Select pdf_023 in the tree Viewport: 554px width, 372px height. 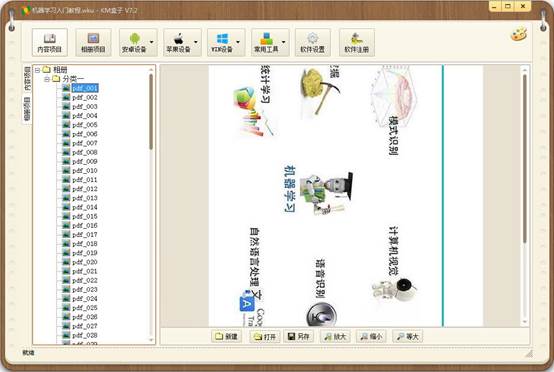tap(85, 289)
